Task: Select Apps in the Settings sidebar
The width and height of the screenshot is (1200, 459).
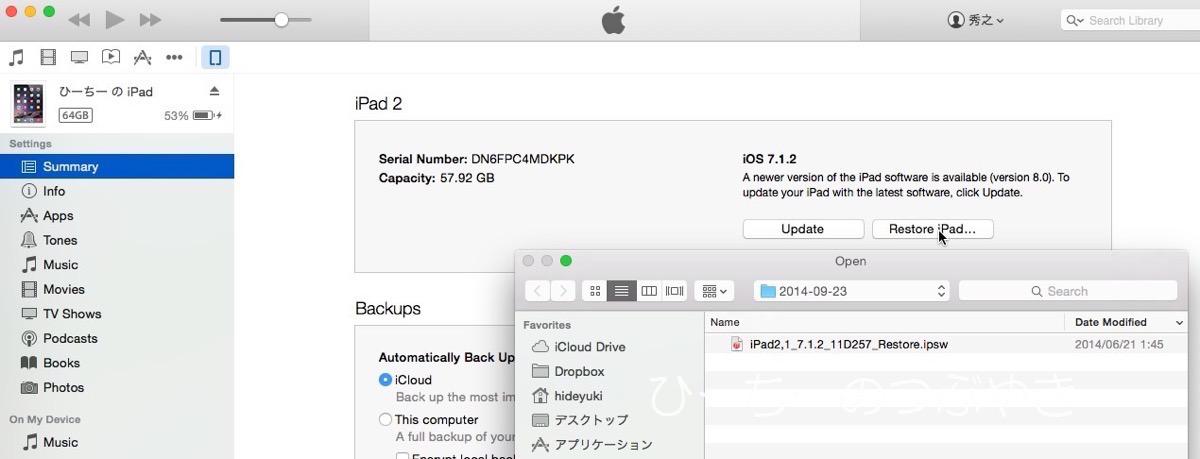Action: [x=117, y=216]
